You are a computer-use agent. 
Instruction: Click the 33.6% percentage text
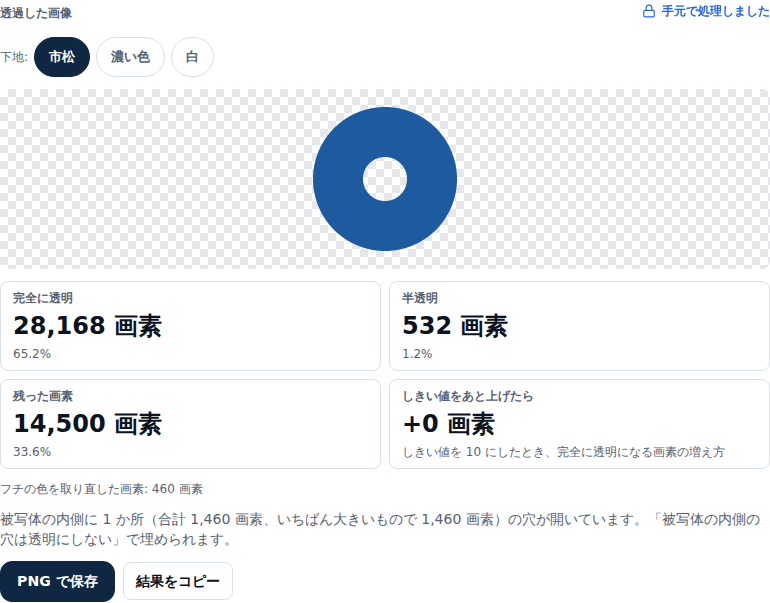32,451
